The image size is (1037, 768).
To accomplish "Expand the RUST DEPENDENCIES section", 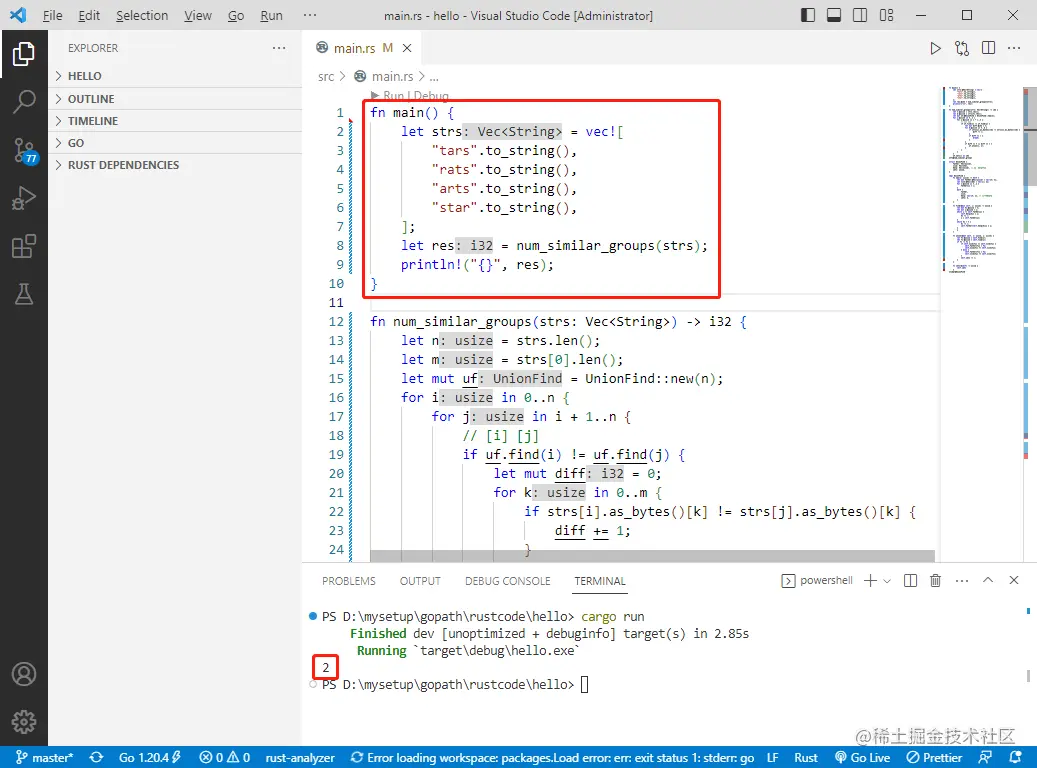I will pyautogui.click(x=175, y=165).
